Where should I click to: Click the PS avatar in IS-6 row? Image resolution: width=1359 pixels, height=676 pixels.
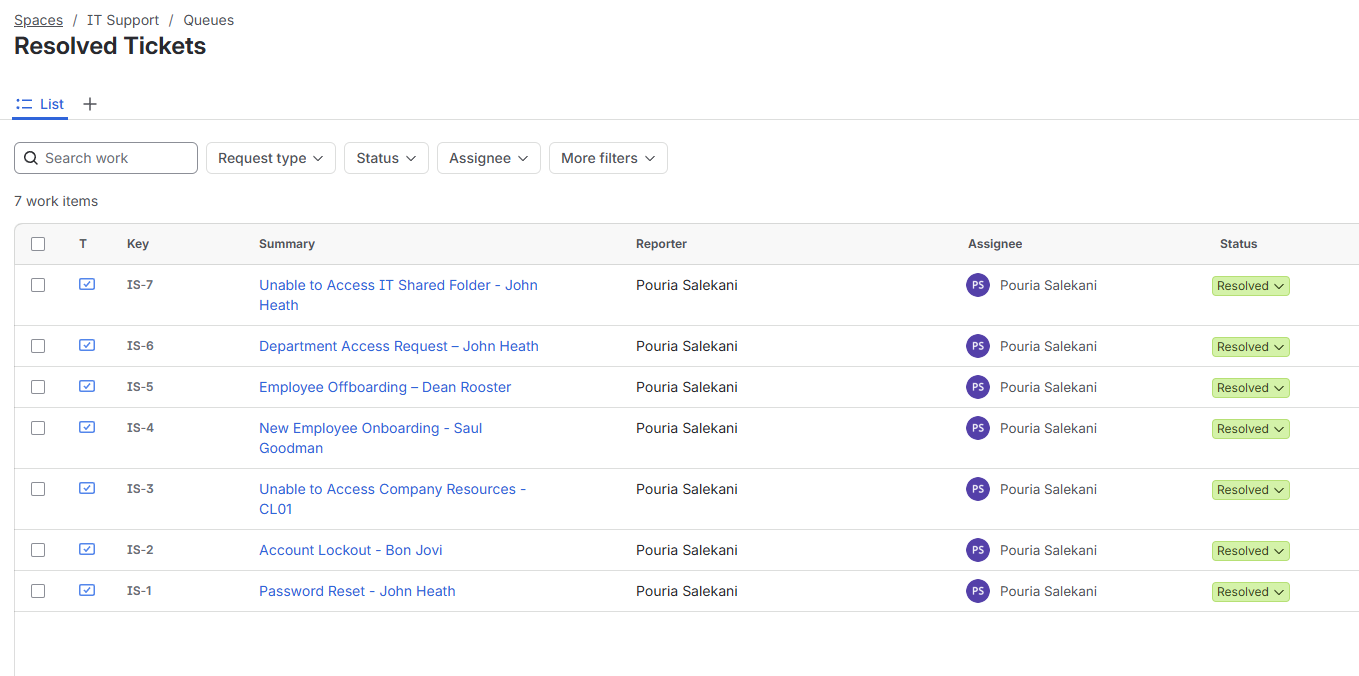pyautogui.click(x=978, y=346)
